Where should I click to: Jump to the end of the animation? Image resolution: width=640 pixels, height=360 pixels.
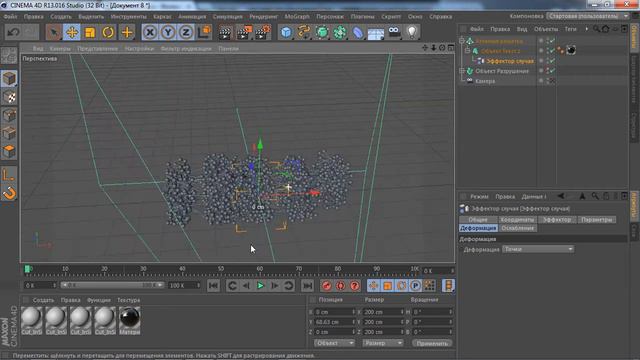click(x=307, y=286)
